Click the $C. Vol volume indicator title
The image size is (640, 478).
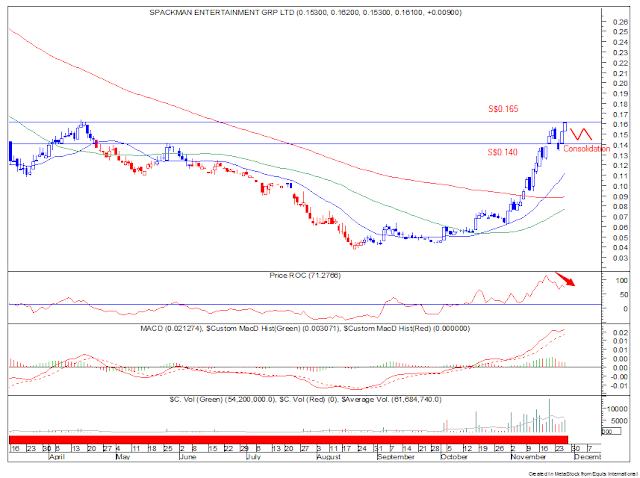tap(305, 399)
